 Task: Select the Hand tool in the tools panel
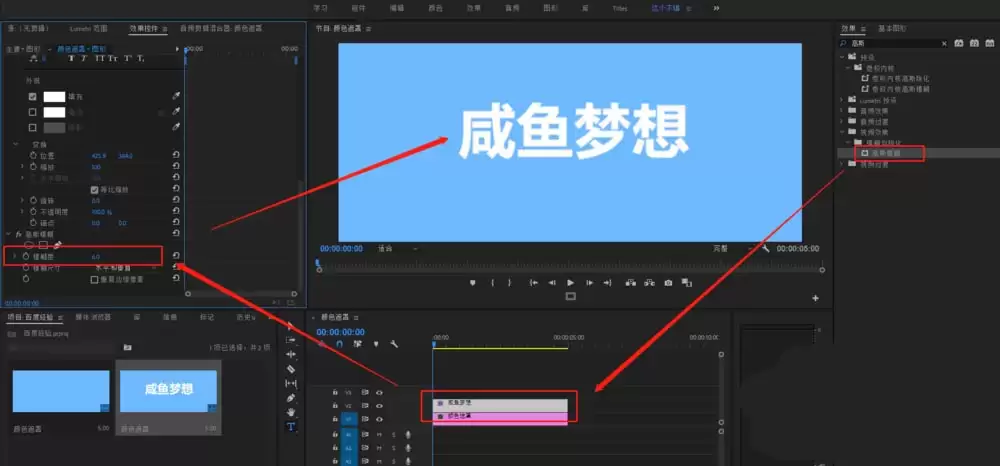291,412
